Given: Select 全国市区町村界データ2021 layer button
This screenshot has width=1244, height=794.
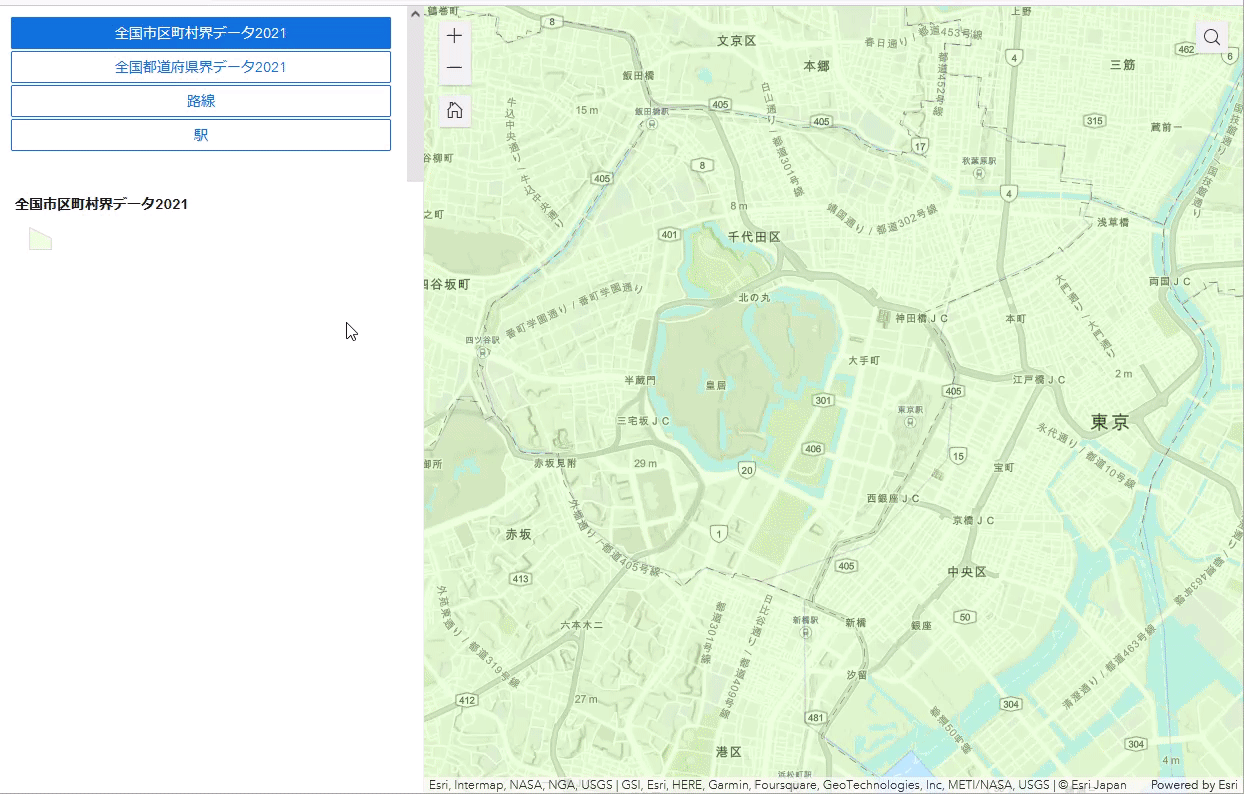Looking at the screenshot, I should [x=201, y=33].
